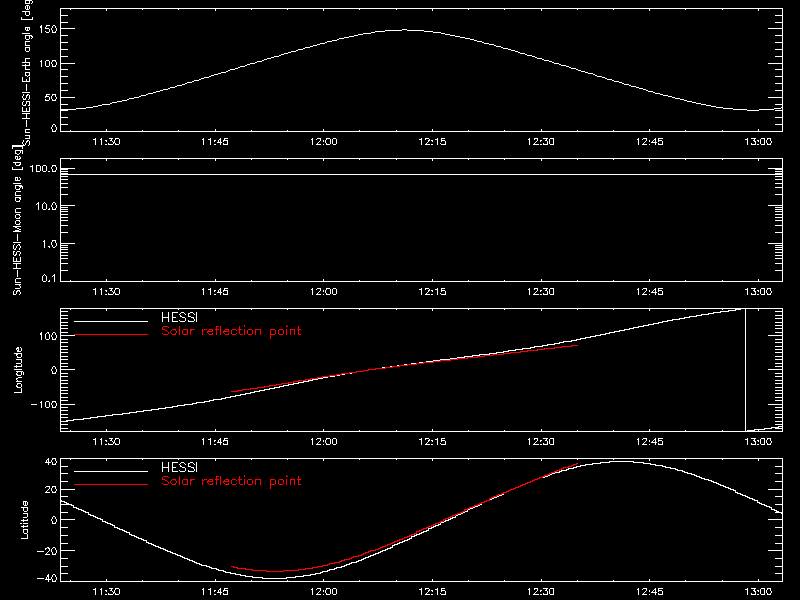This screenshot has width=800, height=600.
Task: Click 12:00 tick under Earth angle panel
Action: [x=323, y=142]
